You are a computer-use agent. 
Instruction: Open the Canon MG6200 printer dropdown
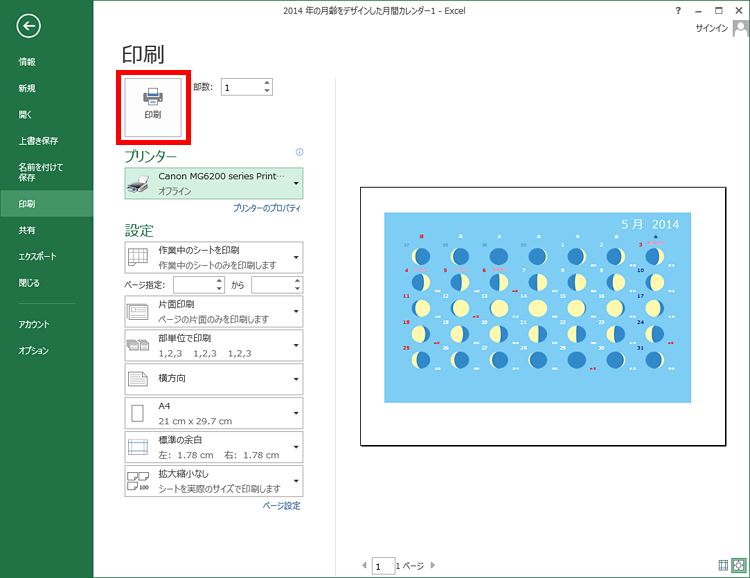pos(214,183)
